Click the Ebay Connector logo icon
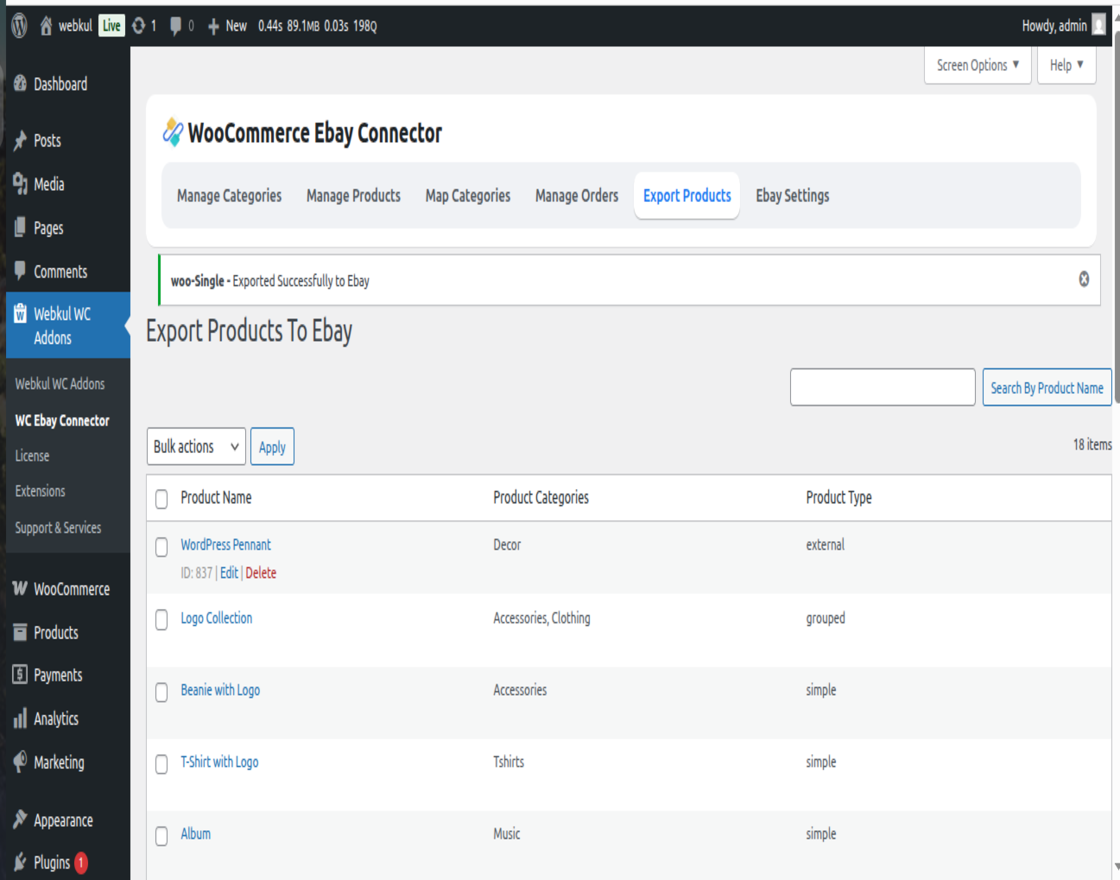Viewport: 1120px width, 880px height. tap(172, 132)
